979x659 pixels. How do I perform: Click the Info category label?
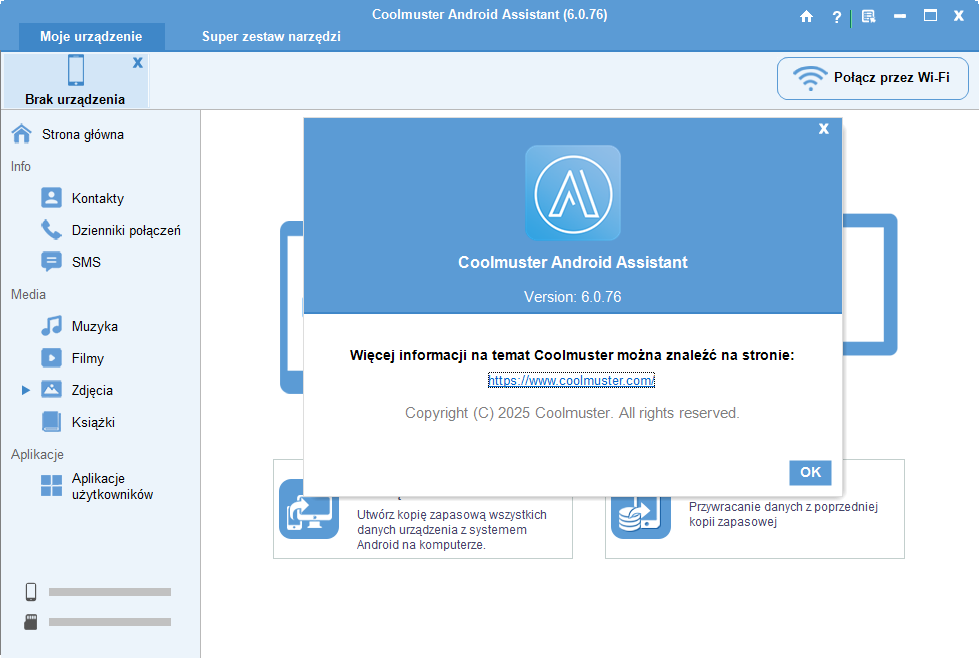(x=21, y=166)
